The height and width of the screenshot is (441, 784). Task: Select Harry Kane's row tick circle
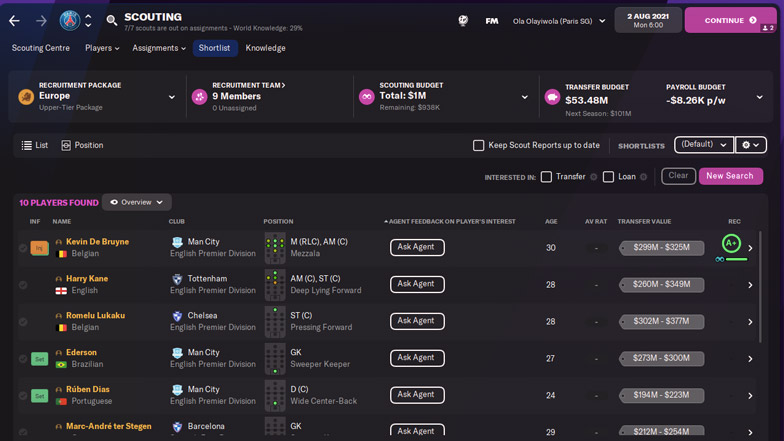(x=23, y=285)
